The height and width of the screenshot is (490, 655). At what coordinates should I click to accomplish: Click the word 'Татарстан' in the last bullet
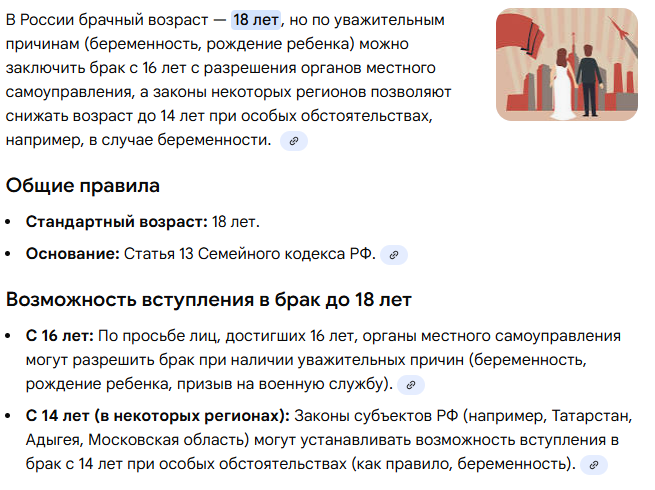tap(591, 416)
